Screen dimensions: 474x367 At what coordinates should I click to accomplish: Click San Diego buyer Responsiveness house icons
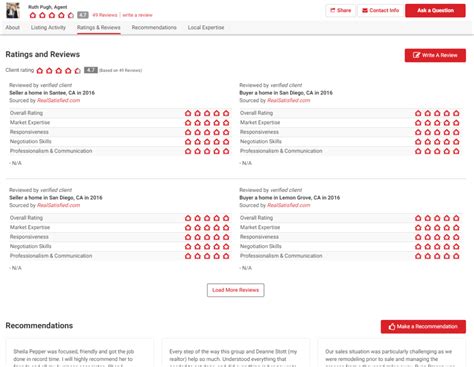(x=437, y=132)
